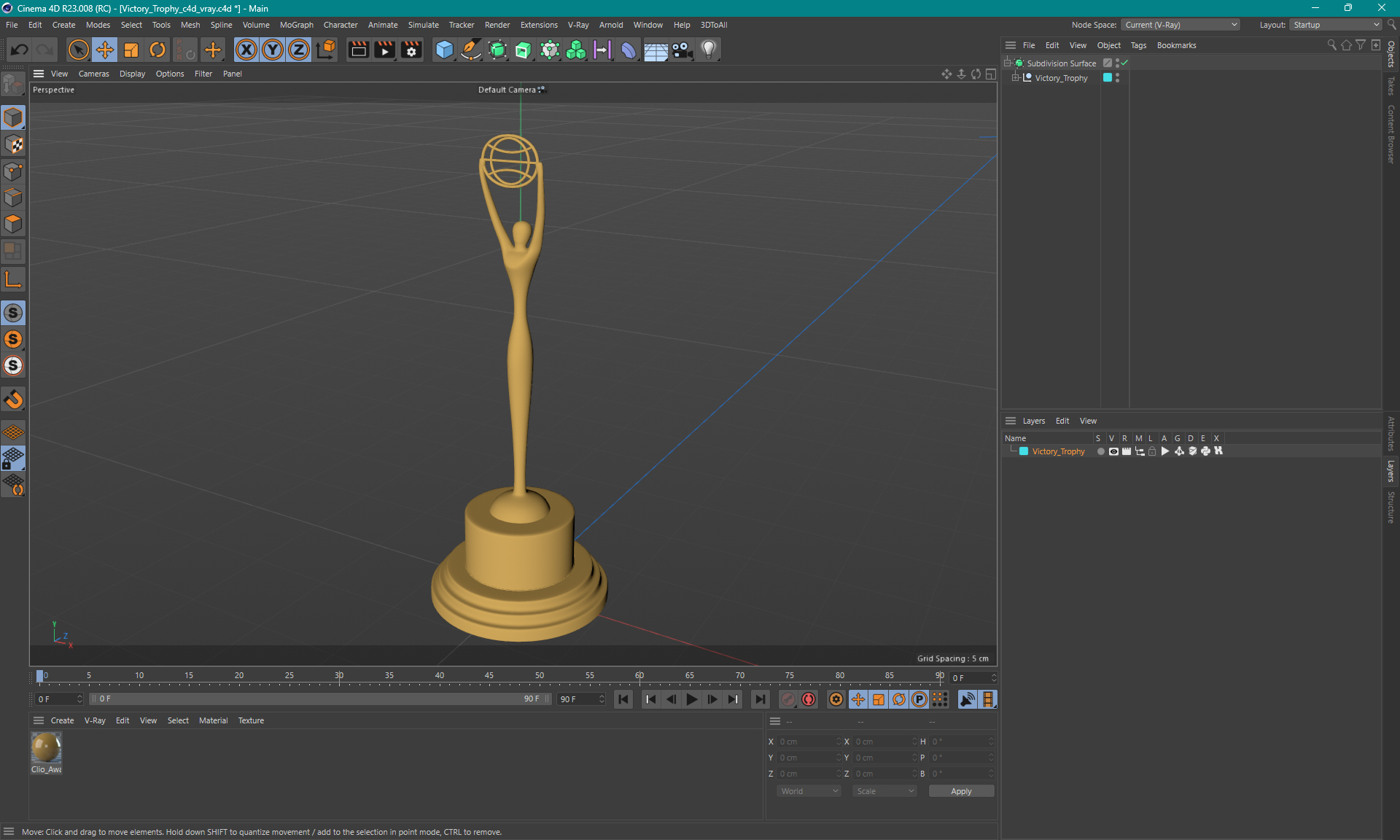This screenshot has width=1400, height=840.
Task: Open the World coordinate mode dropdown
Action: (809, 791)
